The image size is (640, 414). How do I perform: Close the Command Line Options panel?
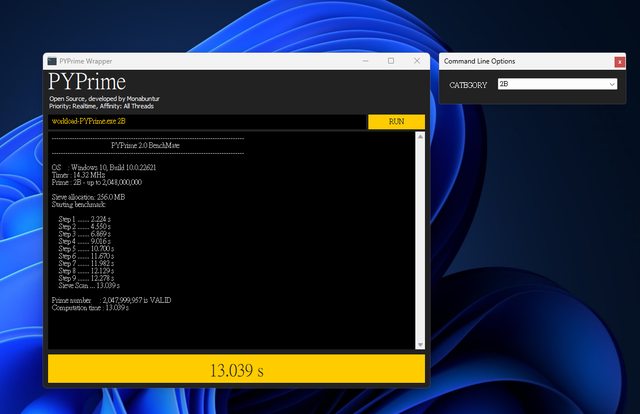(x=620, y=62)
